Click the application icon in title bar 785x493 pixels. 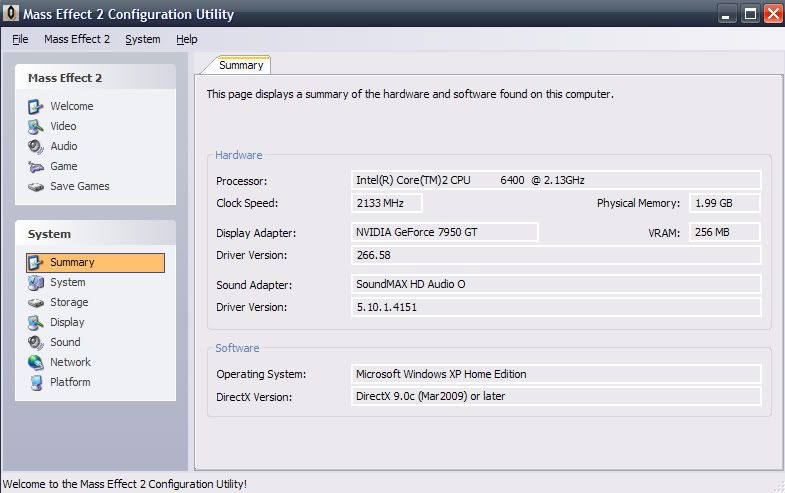11,14
